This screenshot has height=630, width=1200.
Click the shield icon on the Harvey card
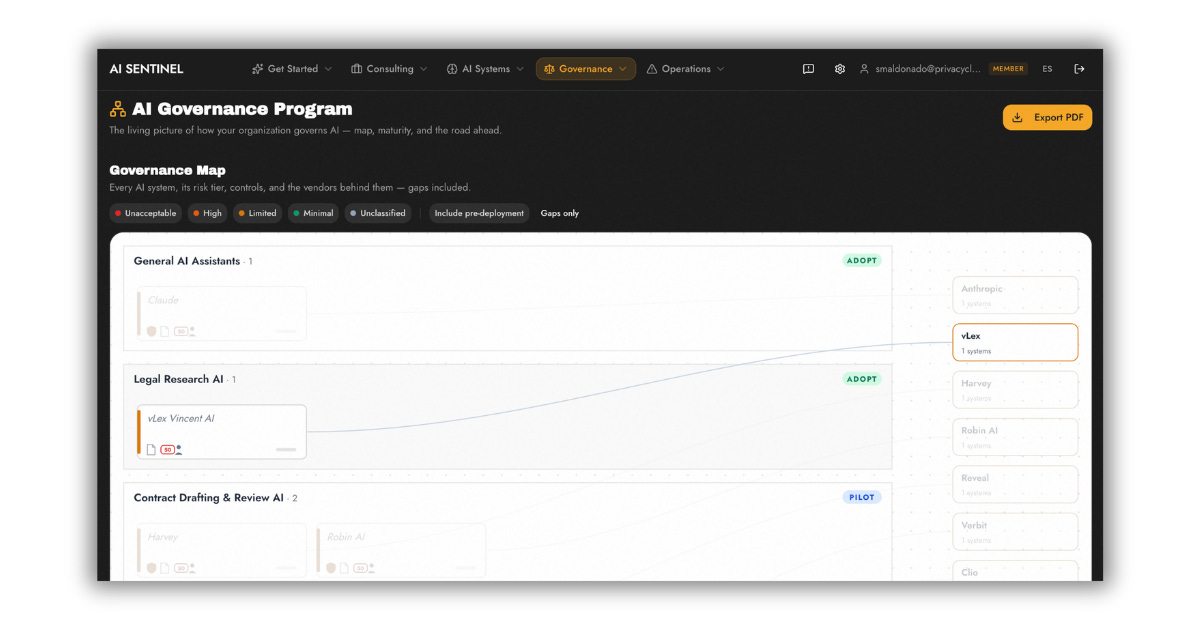152,568
